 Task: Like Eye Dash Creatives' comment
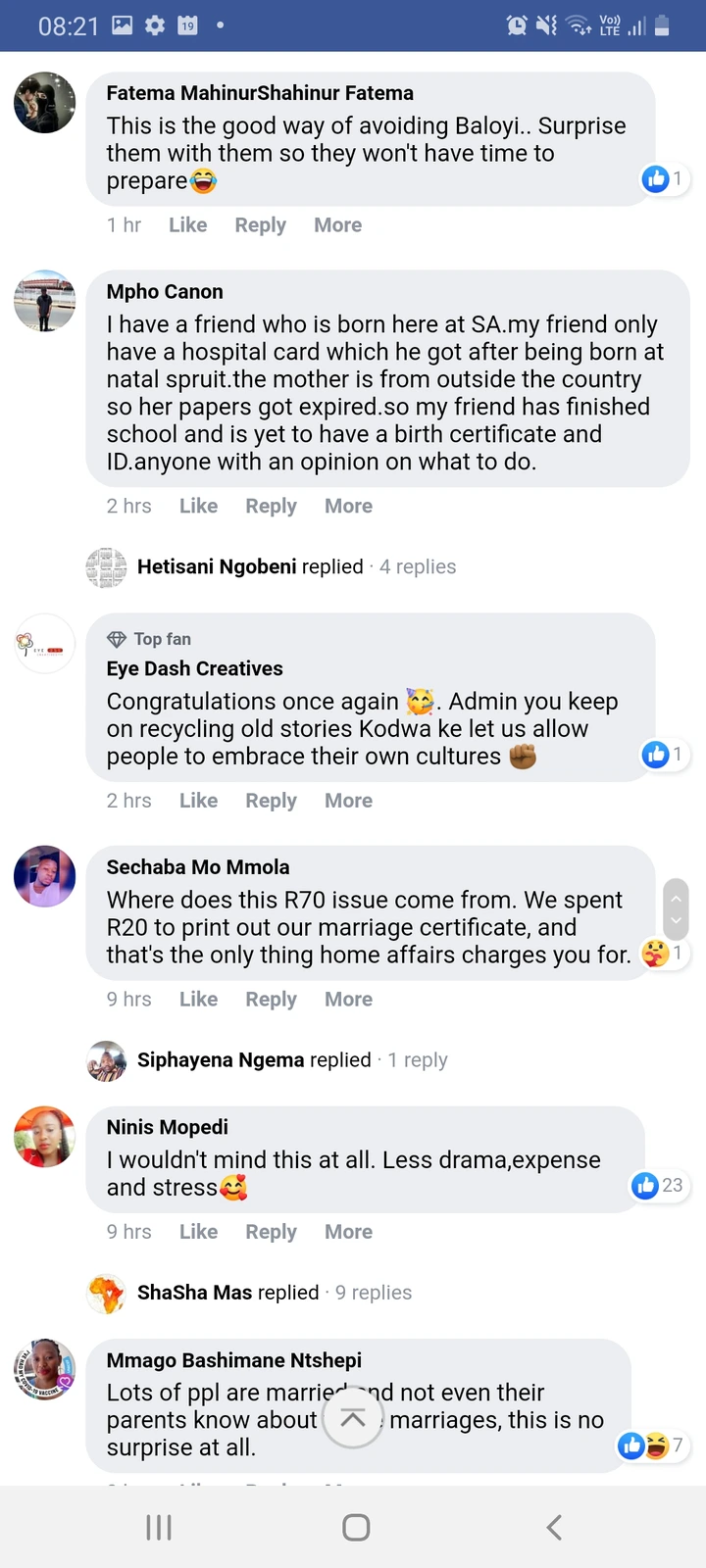(198, 801)
